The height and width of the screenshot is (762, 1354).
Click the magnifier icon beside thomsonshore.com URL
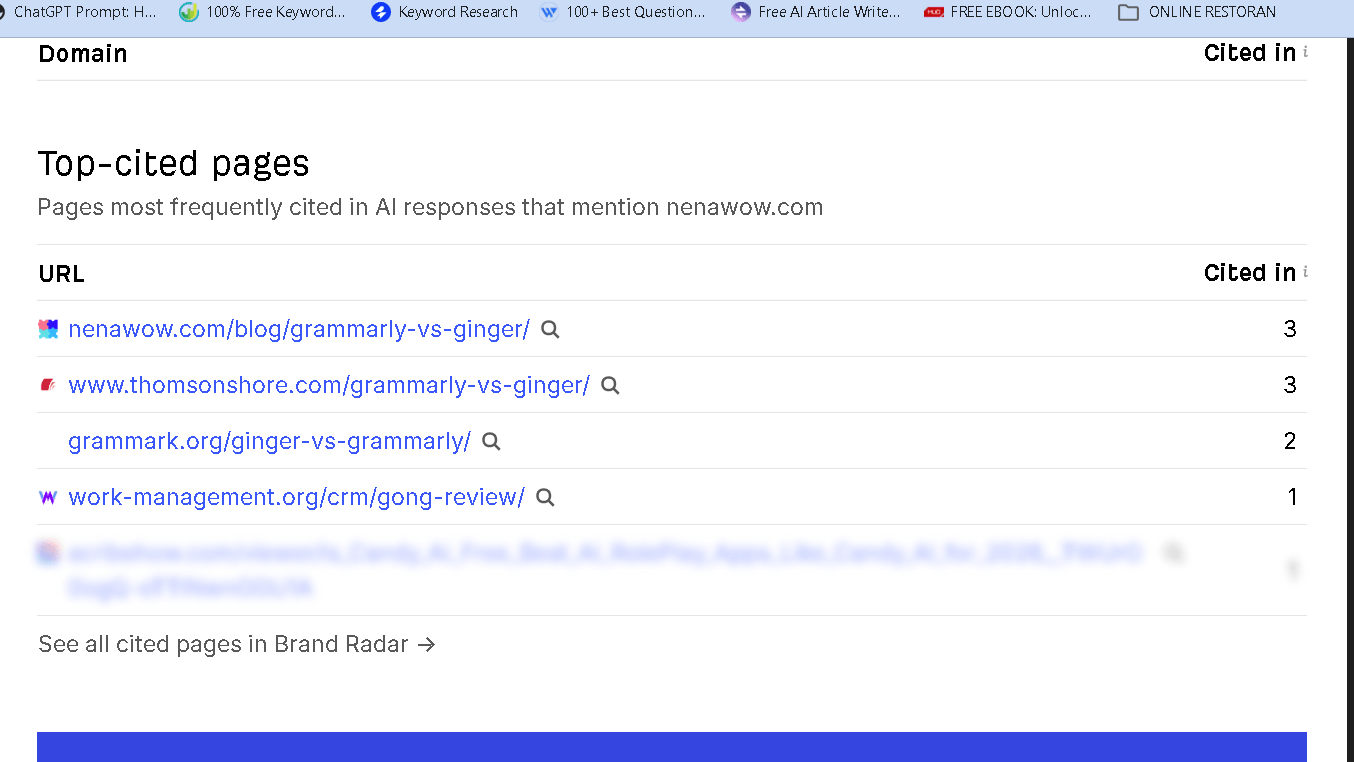(610, 385)
